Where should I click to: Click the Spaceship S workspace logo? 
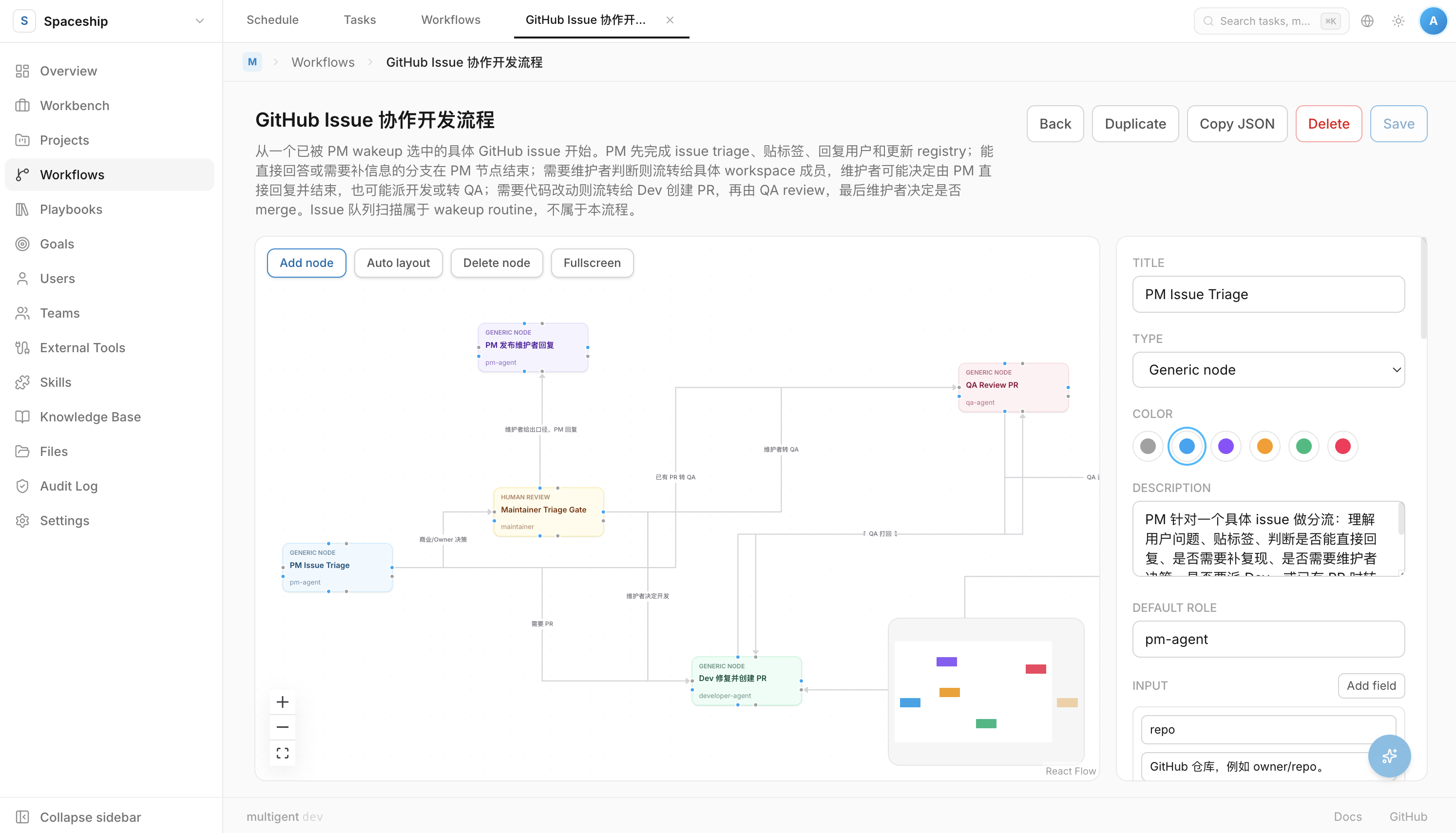[24, 21]
